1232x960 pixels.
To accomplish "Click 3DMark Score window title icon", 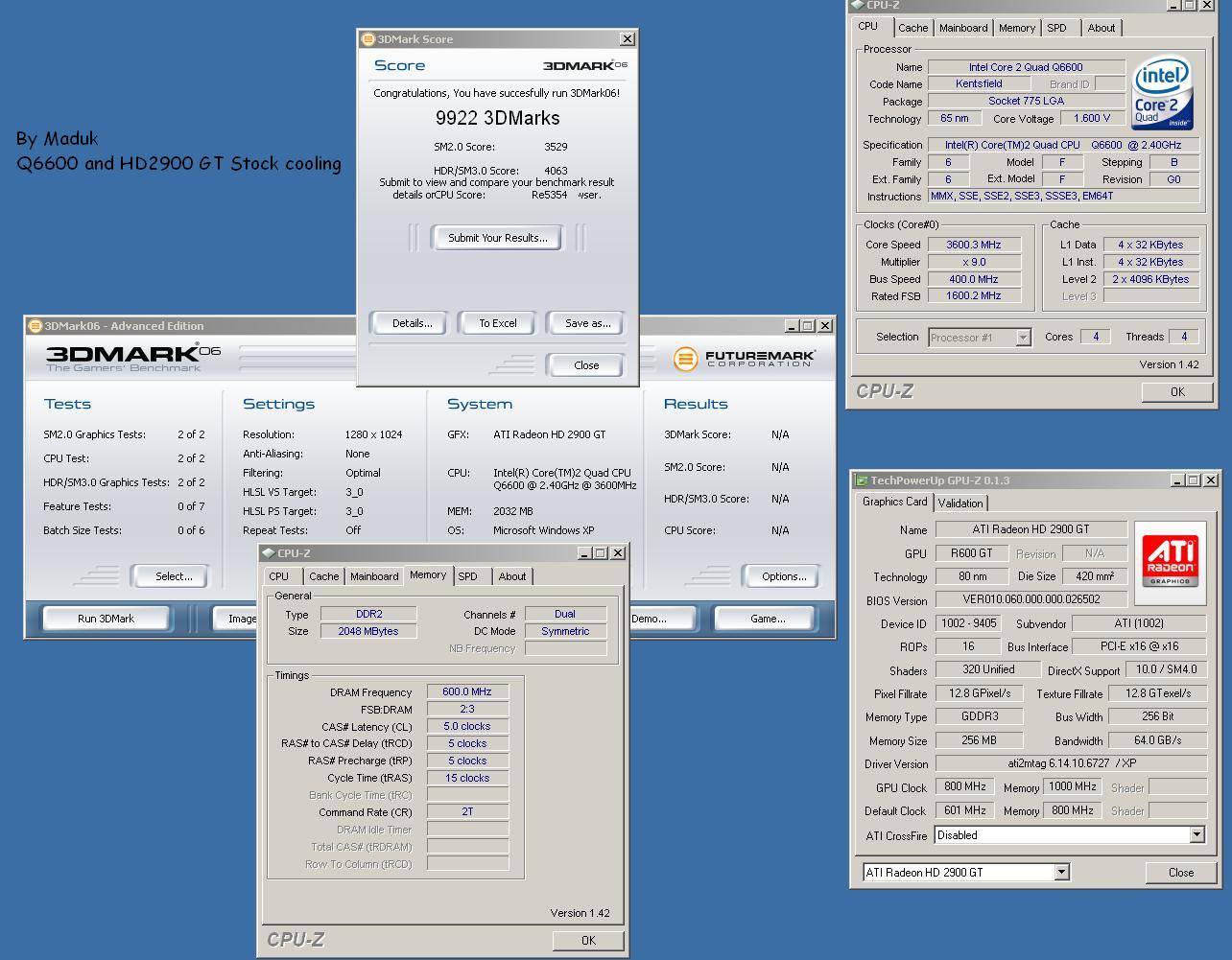I will point(367,39).
